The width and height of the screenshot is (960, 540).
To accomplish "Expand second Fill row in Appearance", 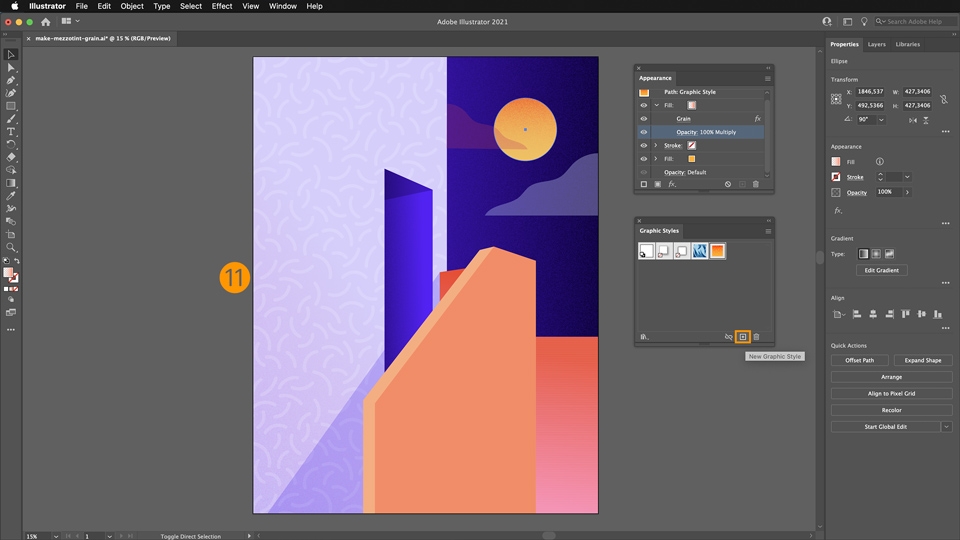I will coord(656,159).
